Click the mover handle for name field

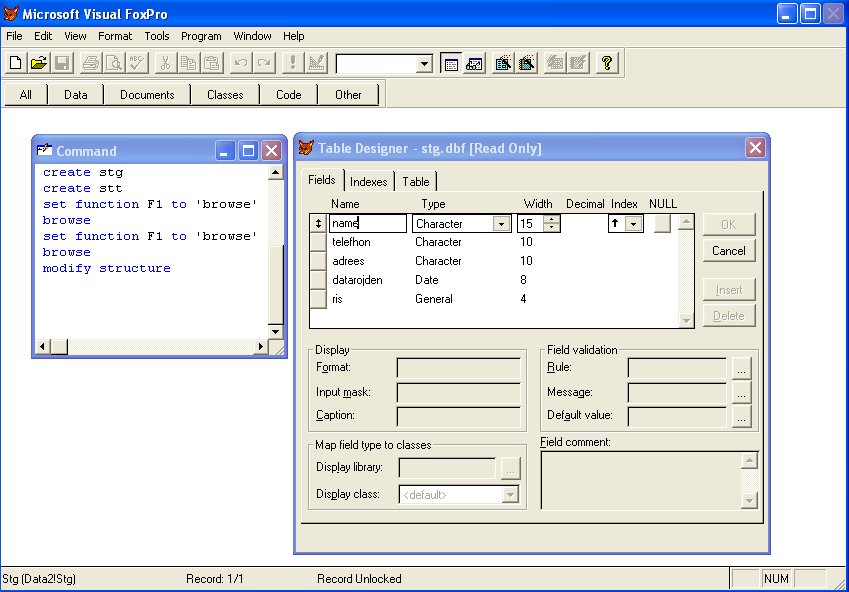[318, 223]
